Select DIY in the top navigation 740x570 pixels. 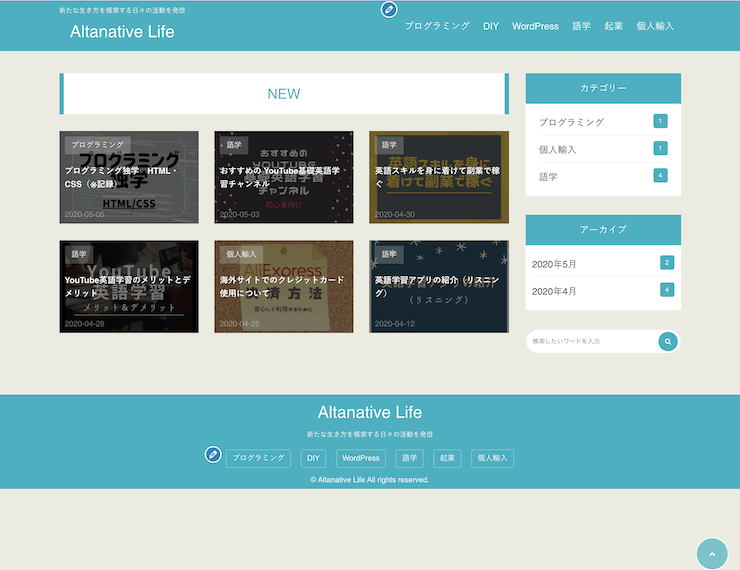coord(491,26)
